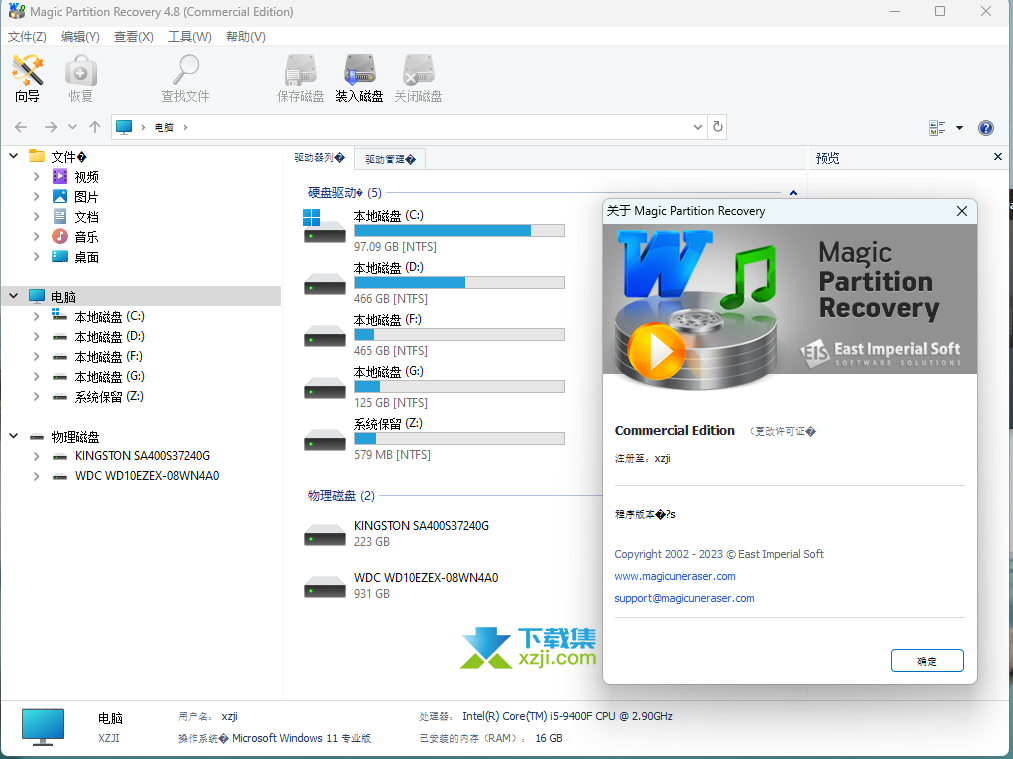The height and width of the screenshot is (759, 1013).
Task: Refresh the address bar location
Action: [718, 127]
